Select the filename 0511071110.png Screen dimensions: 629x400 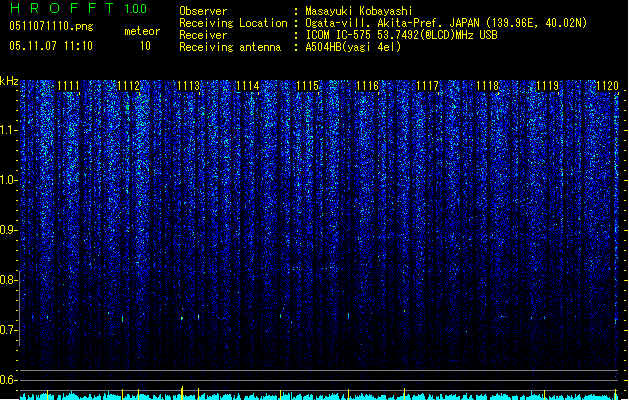(51, 26)
